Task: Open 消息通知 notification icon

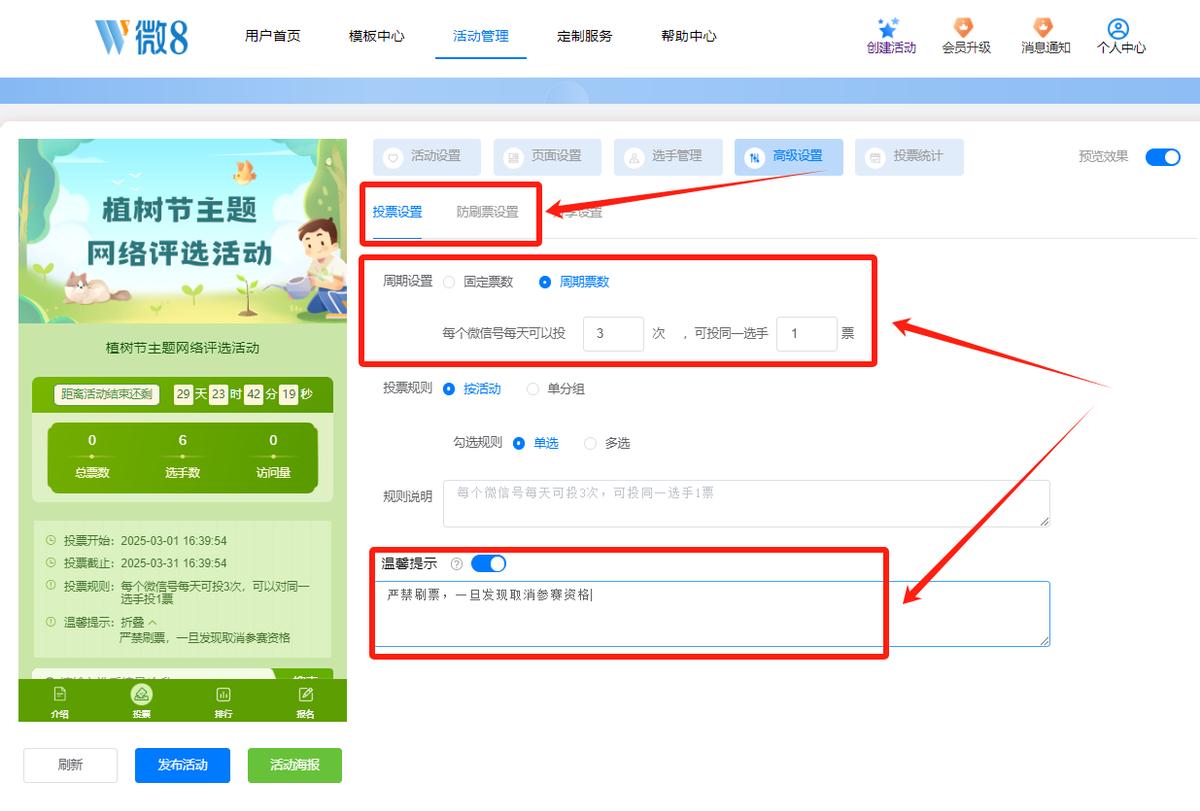Action: point(1044,28)
